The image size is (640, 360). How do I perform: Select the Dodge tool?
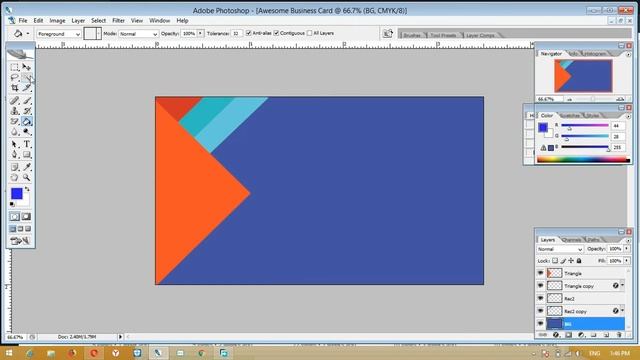point(27,132)
